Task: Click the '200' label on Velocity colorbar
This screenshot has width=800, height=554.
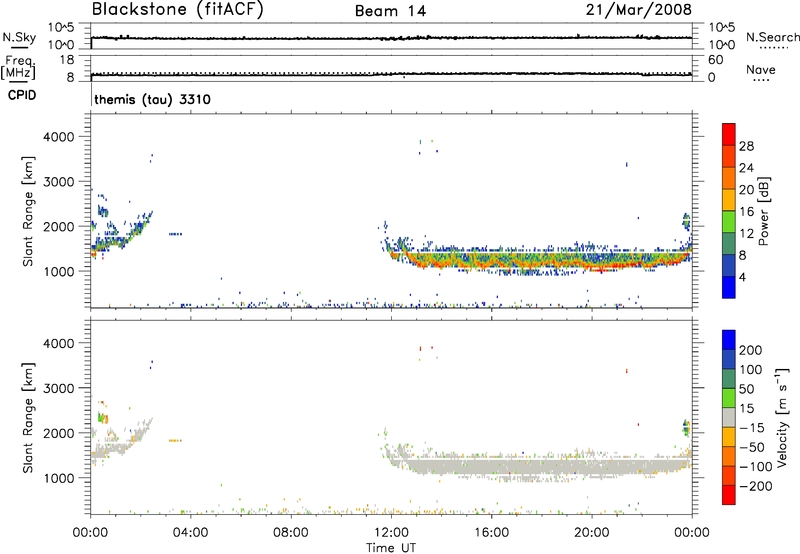Action: click(x=751, y=350)
